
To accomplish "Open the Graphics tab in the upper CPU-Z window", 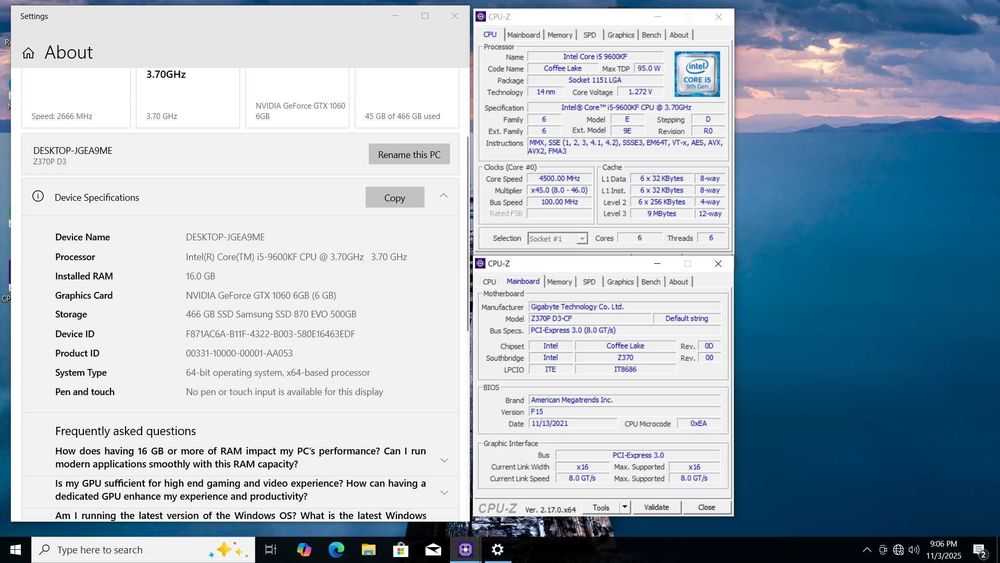I will (621, 35).
